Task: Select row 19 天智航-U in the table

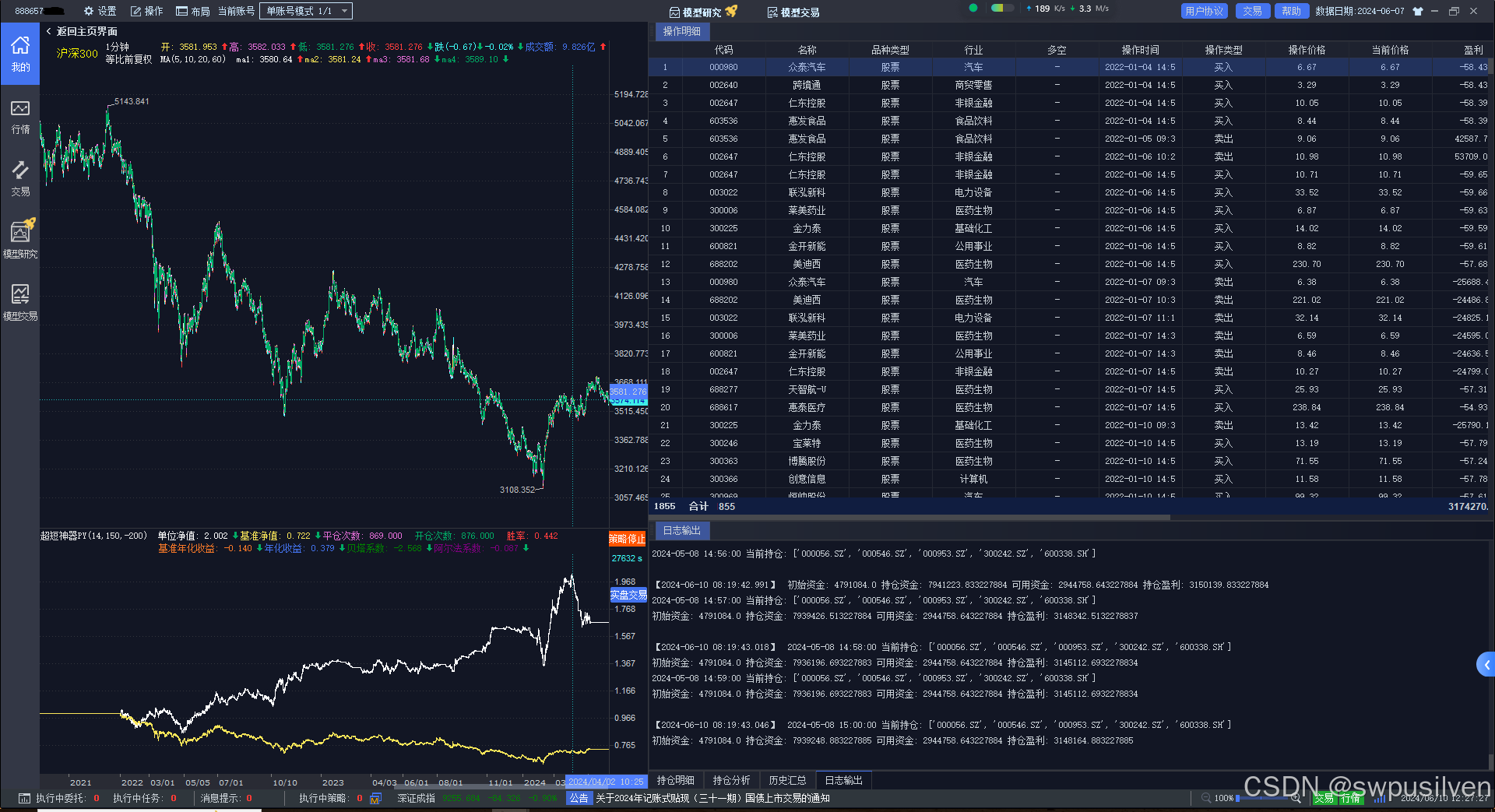Action: [x=1070, y=389]
